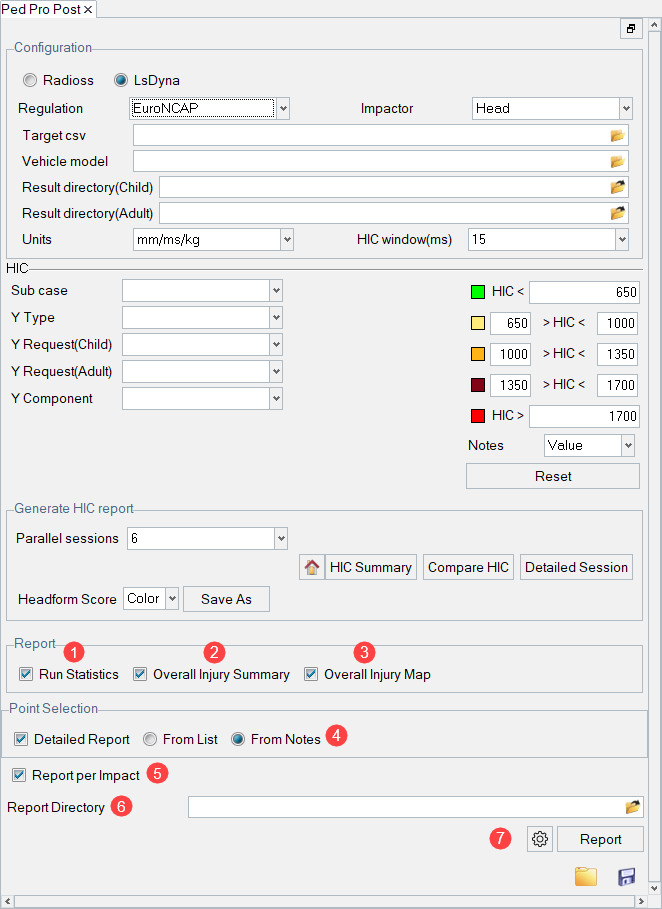
Task: Browse Result directory(Child) folder
Action: tap(617, 187)
